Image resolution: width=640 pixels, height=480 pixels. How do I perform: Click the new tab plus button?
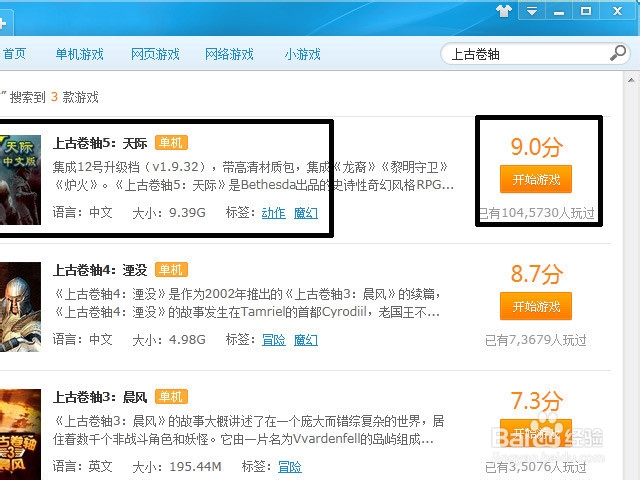coord(2,24)
